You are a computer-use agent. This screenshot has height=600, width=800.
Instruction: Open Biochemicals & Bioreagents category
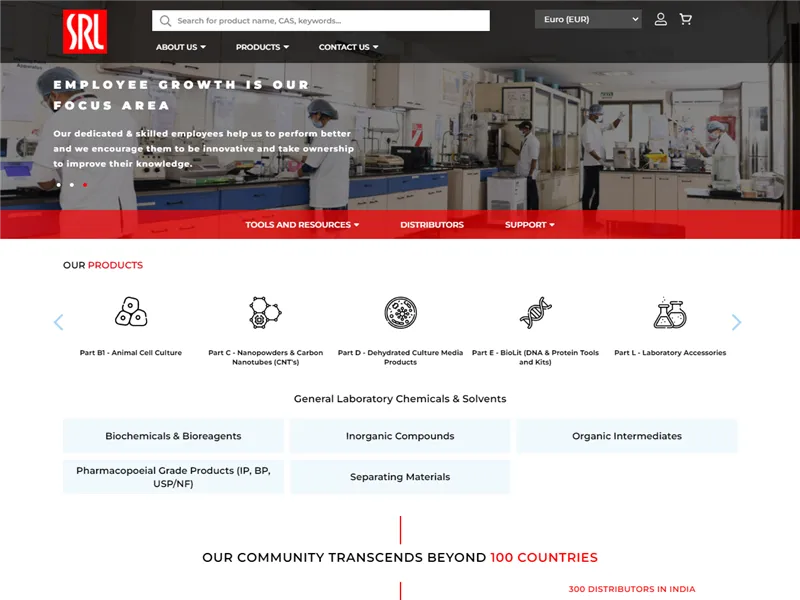[x=173, y=435]
